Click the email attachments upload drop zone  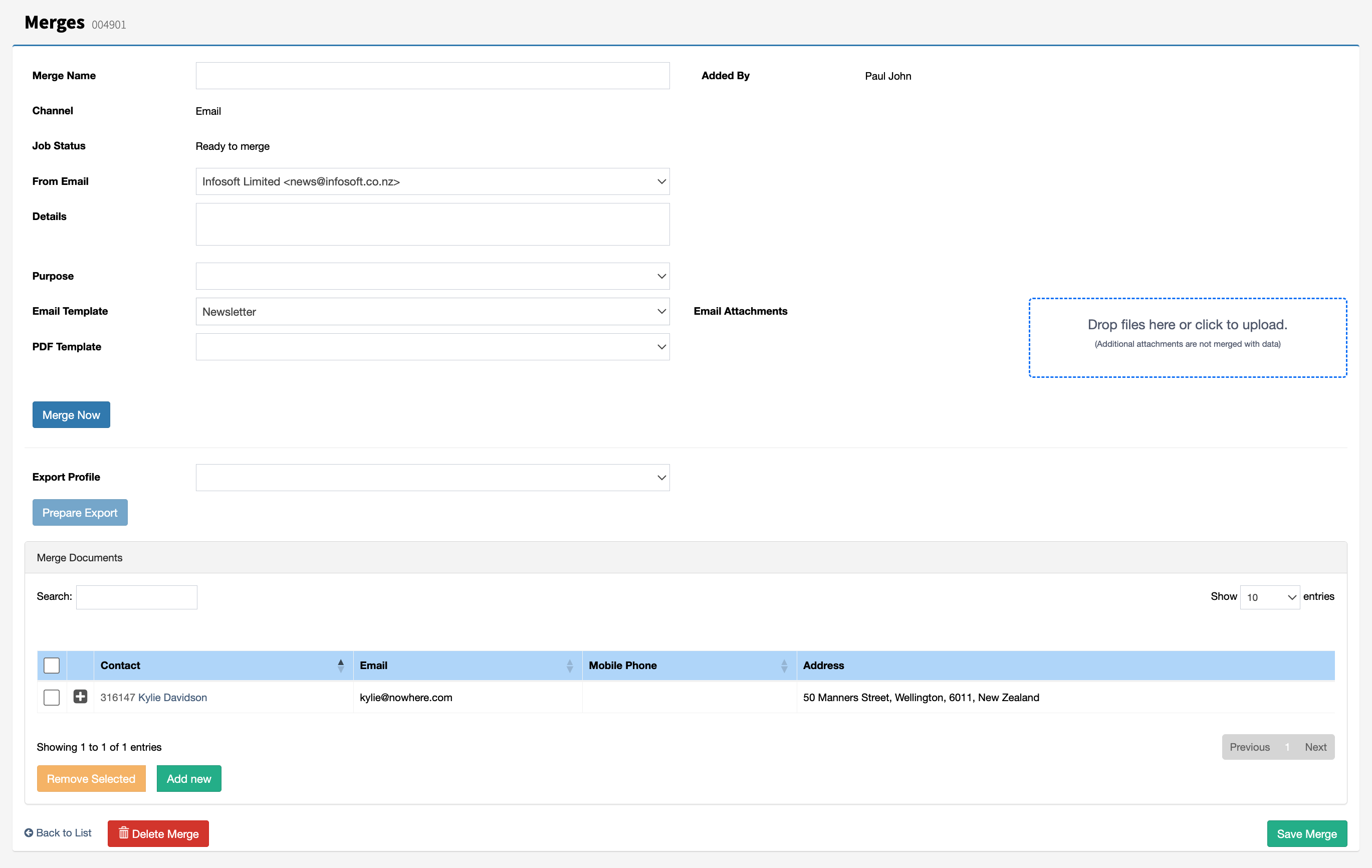point(1188,337)
